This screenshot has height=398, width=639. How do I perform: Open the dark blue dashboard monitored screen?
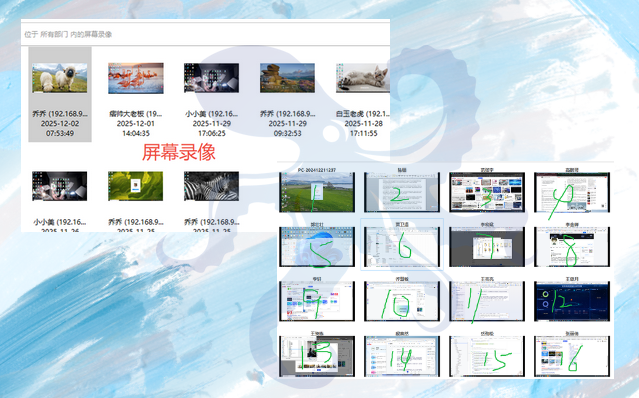(x=572, y=301)
